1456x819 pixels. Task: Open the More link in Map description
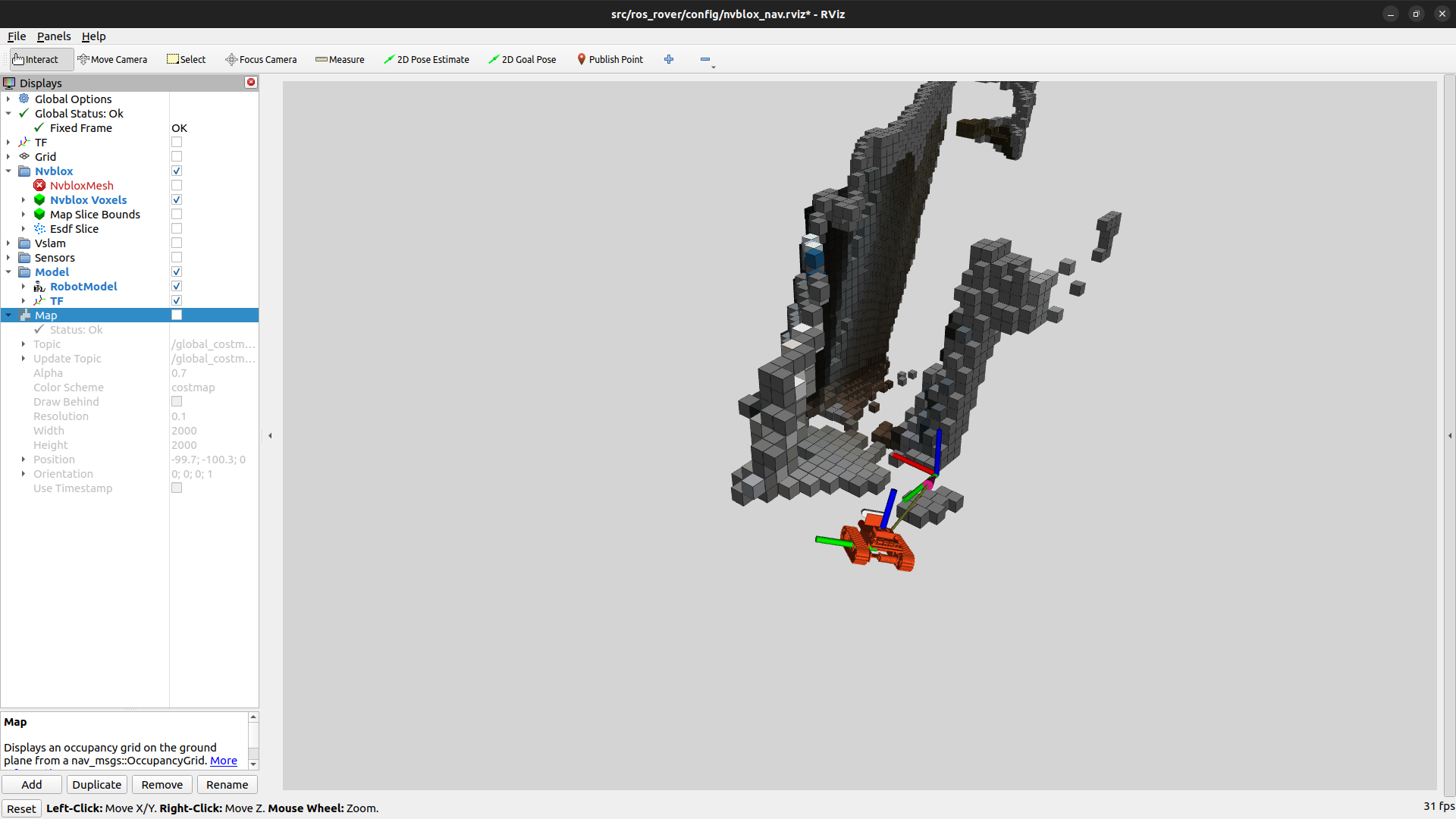pos(224,761)
